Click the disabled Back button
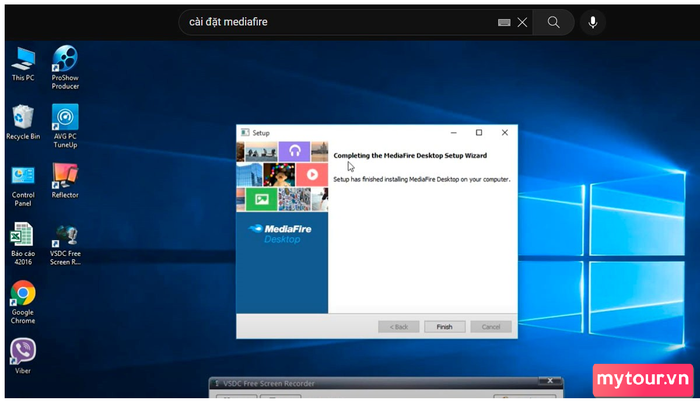This screenshot has height=405, width=700. [x=399, y=327]
